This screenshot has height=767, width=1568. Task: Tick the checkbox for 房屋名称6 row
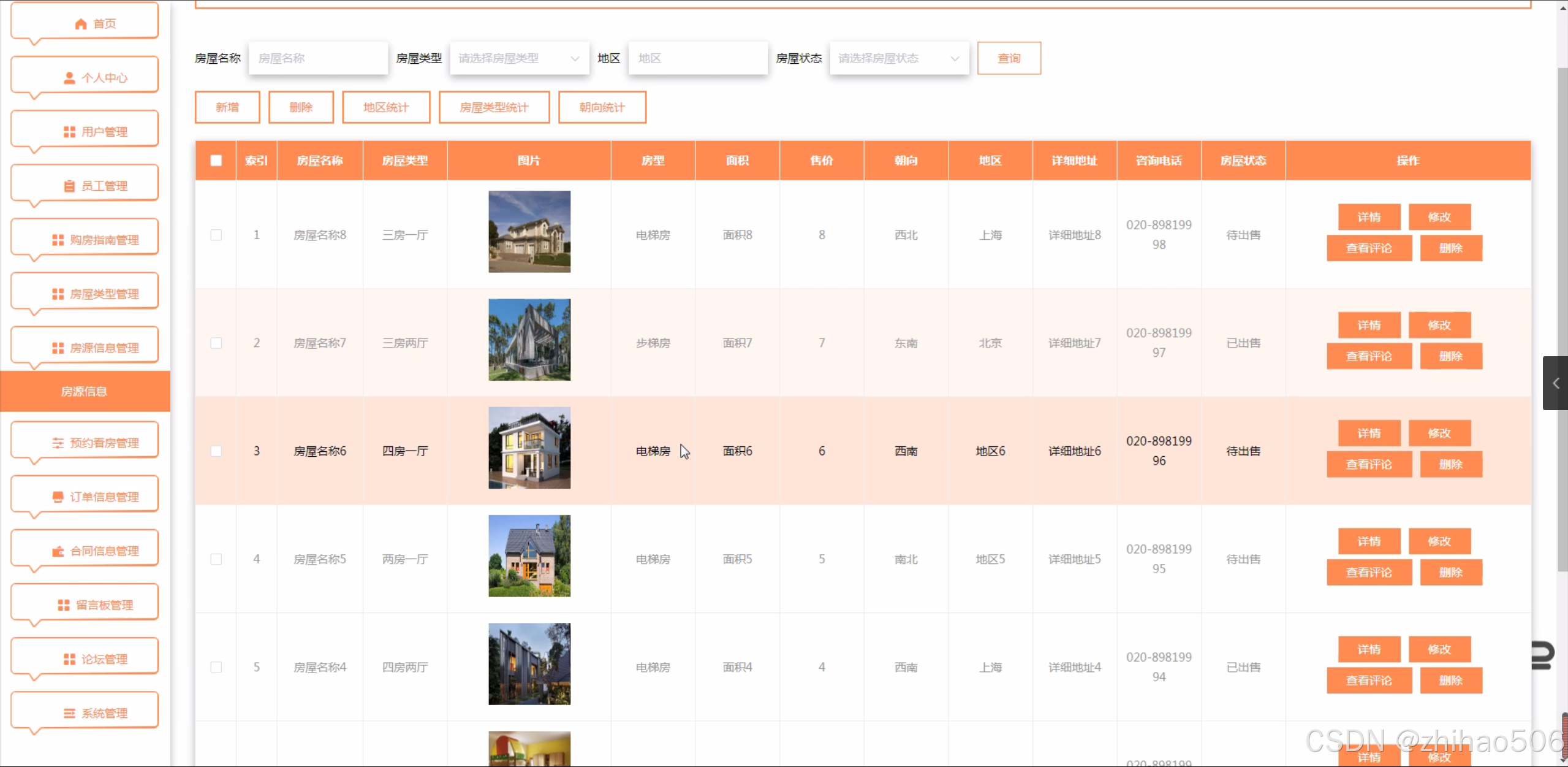click(216, 451)
